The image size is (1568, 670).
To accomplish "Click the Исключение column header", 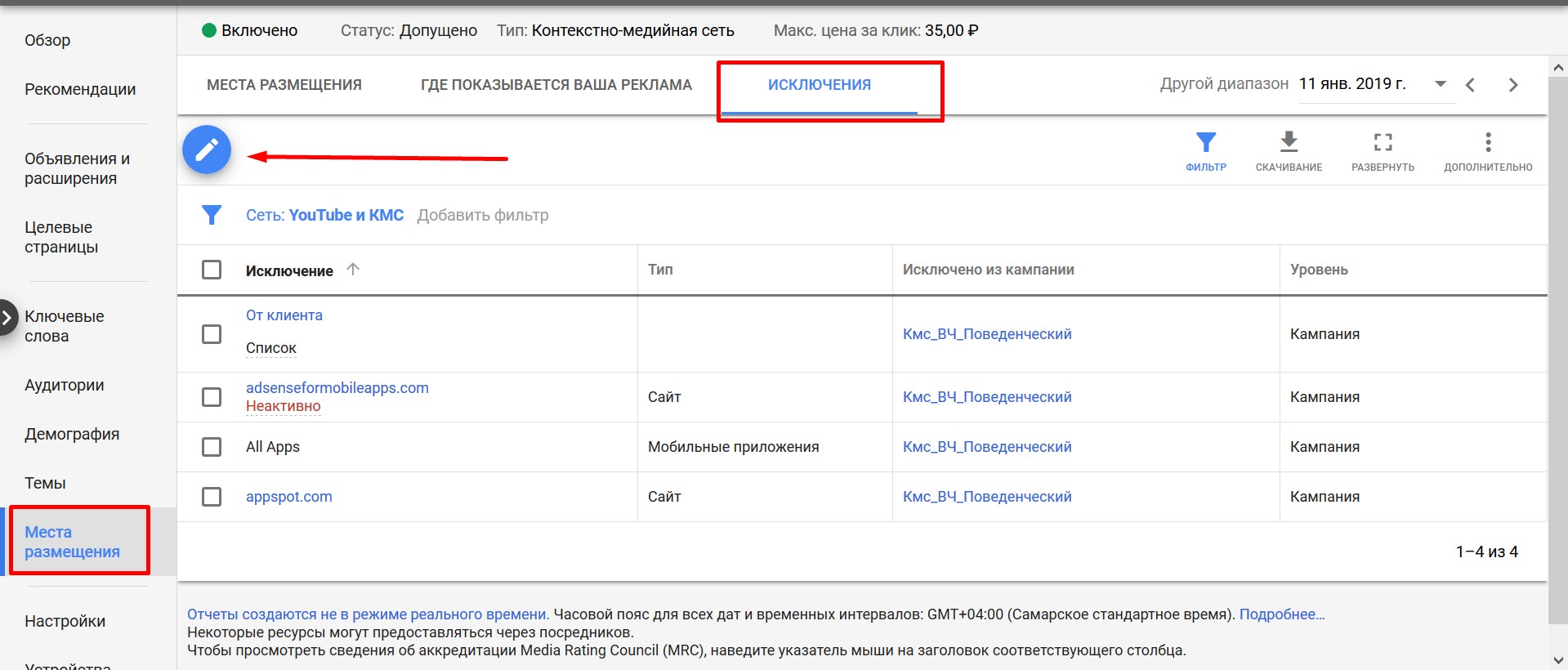I will pyautogui.click(x=289, y=270).
